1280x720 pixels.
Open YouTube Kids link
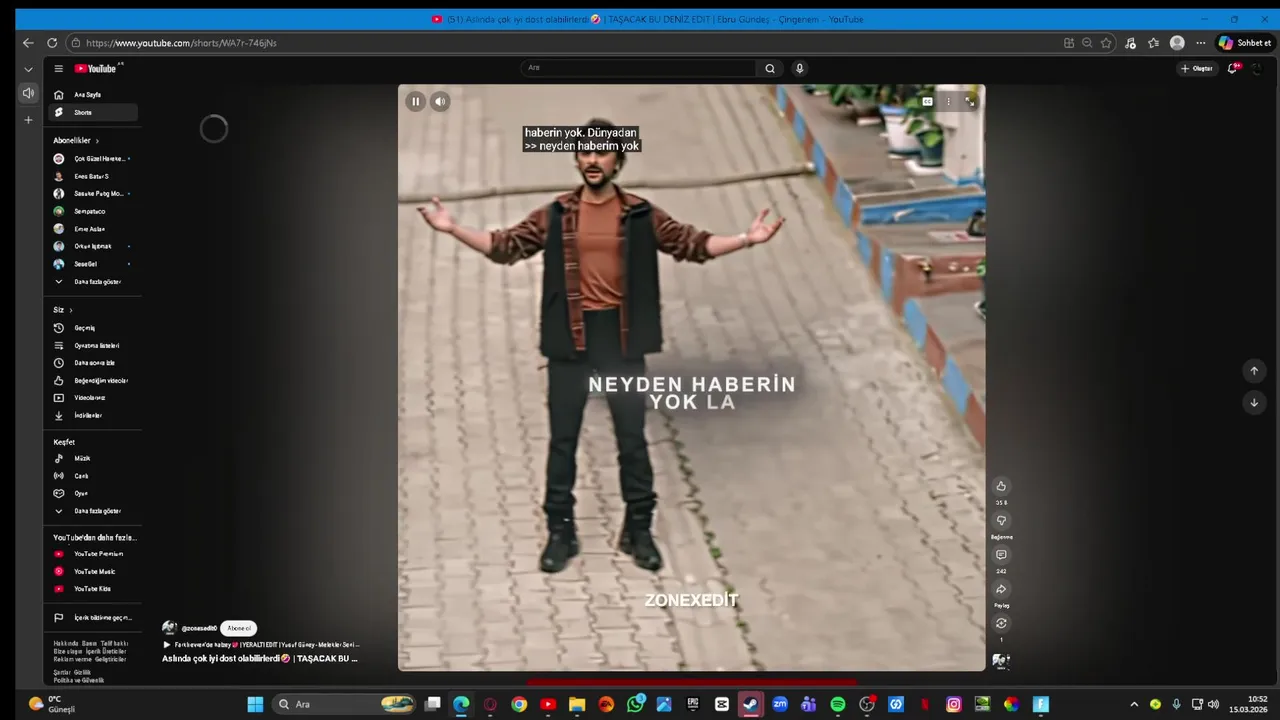click(x=91, y=589)
